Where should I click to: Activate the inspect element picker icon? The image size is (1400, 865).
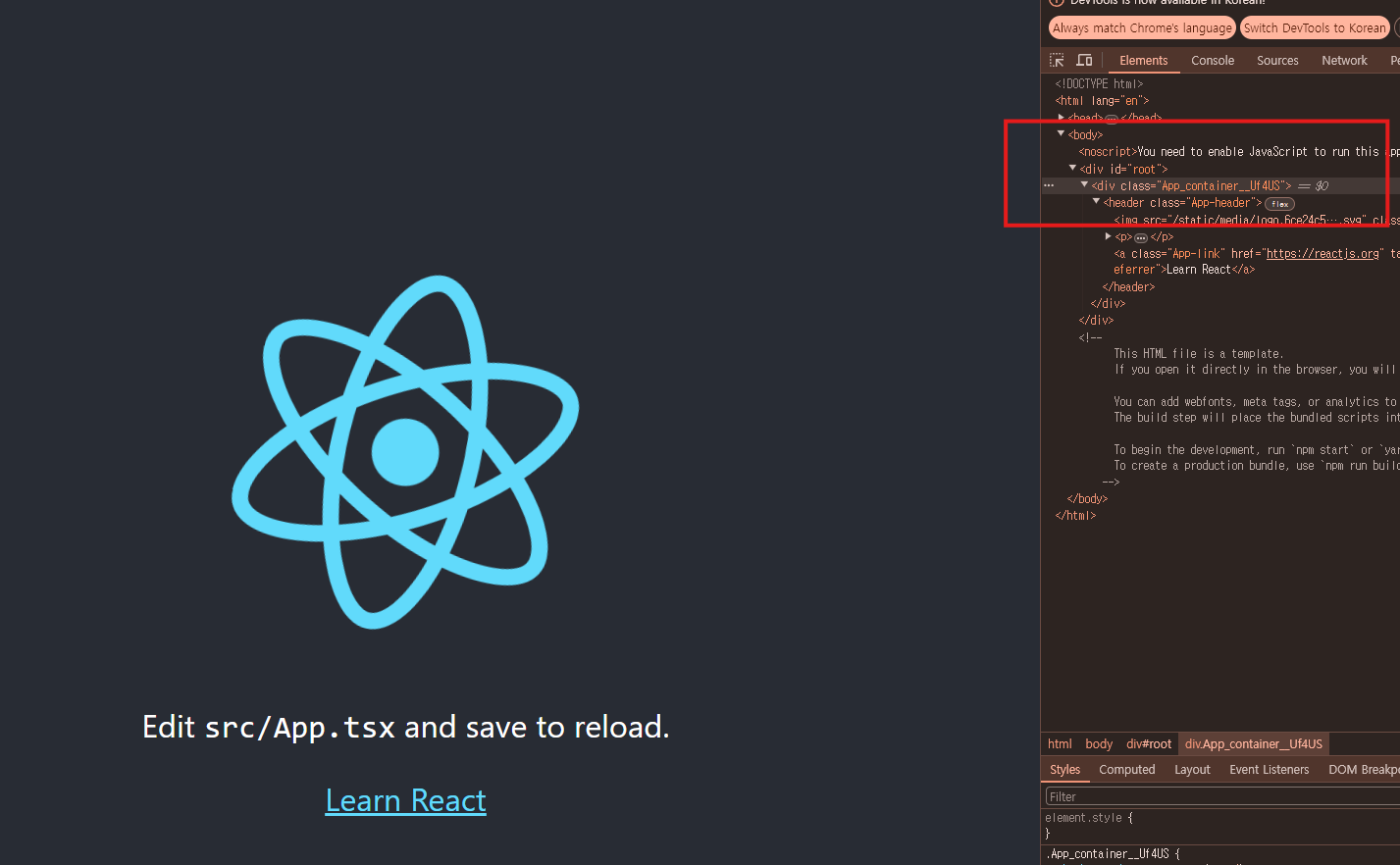(1057, 61)
